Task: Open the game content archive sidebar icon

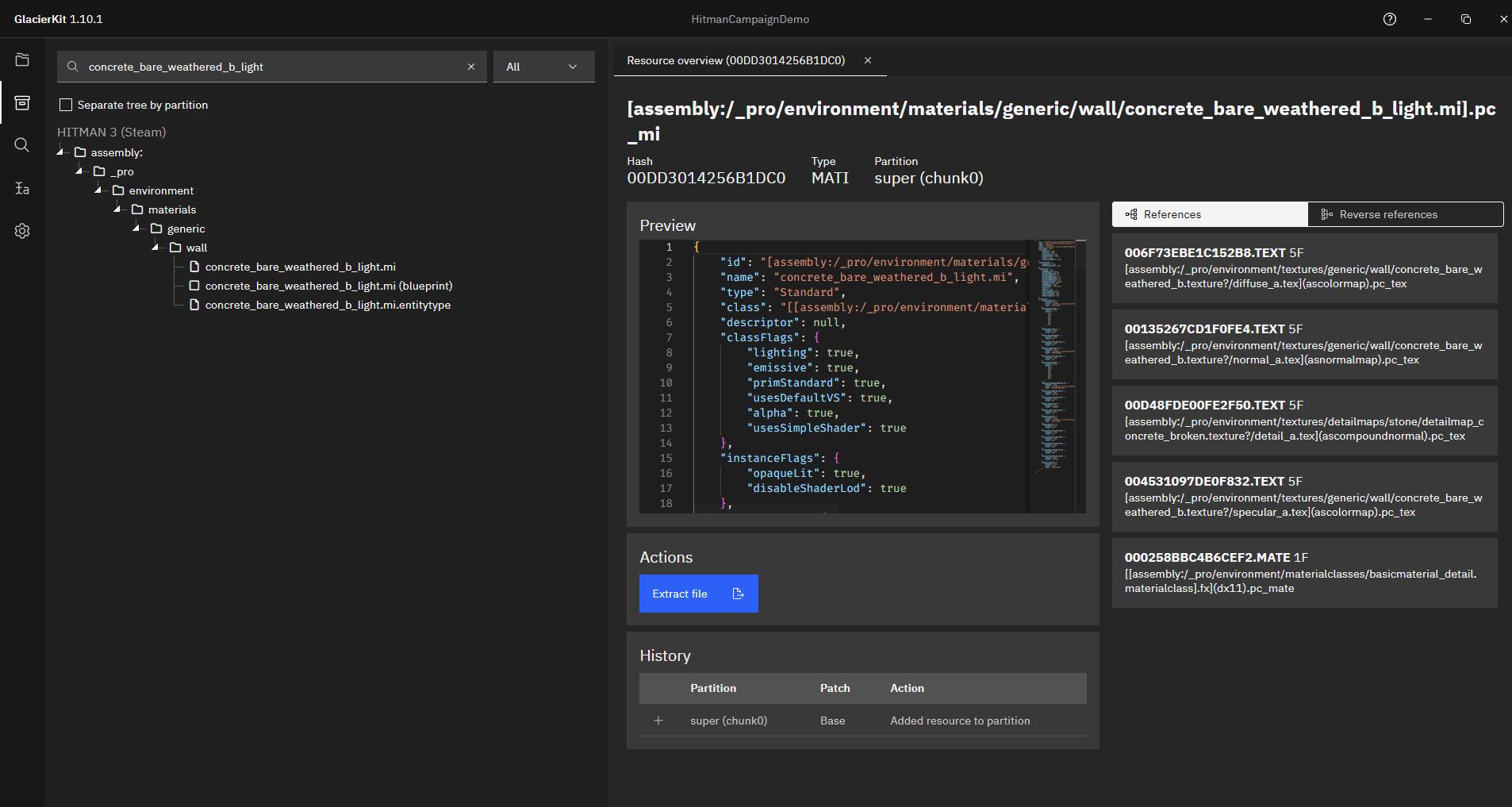Action: click(x=22, y=102)
